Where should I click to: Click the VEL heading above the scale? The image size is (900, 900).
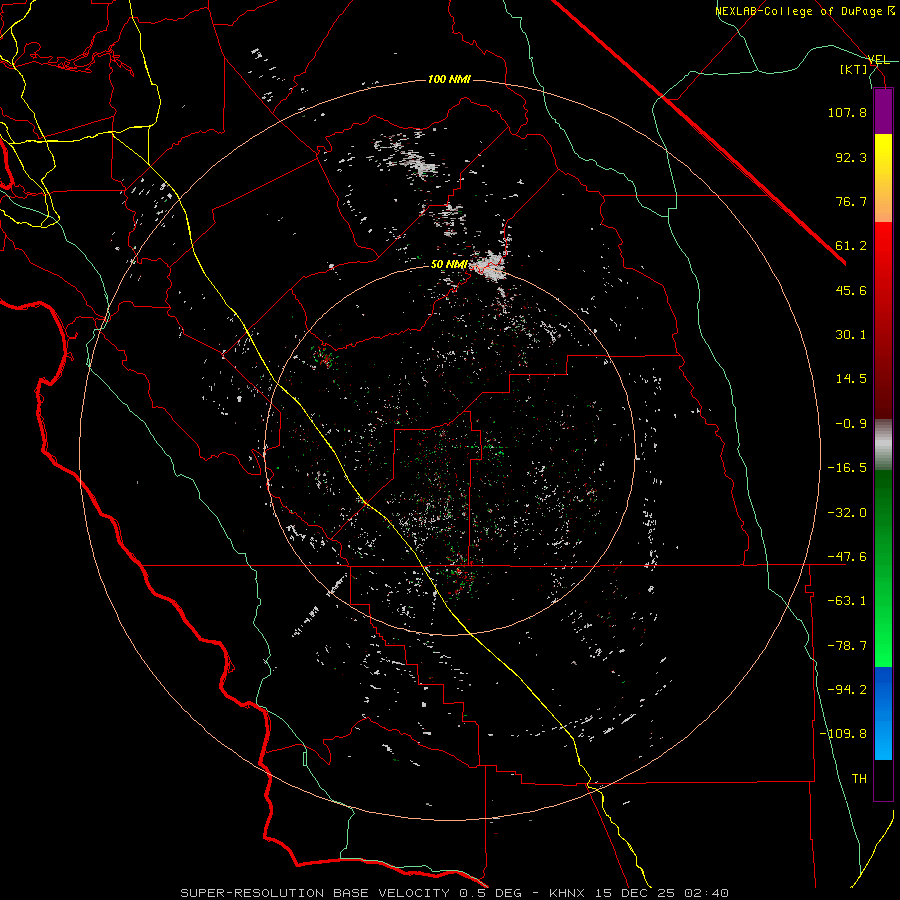[879, 59]
